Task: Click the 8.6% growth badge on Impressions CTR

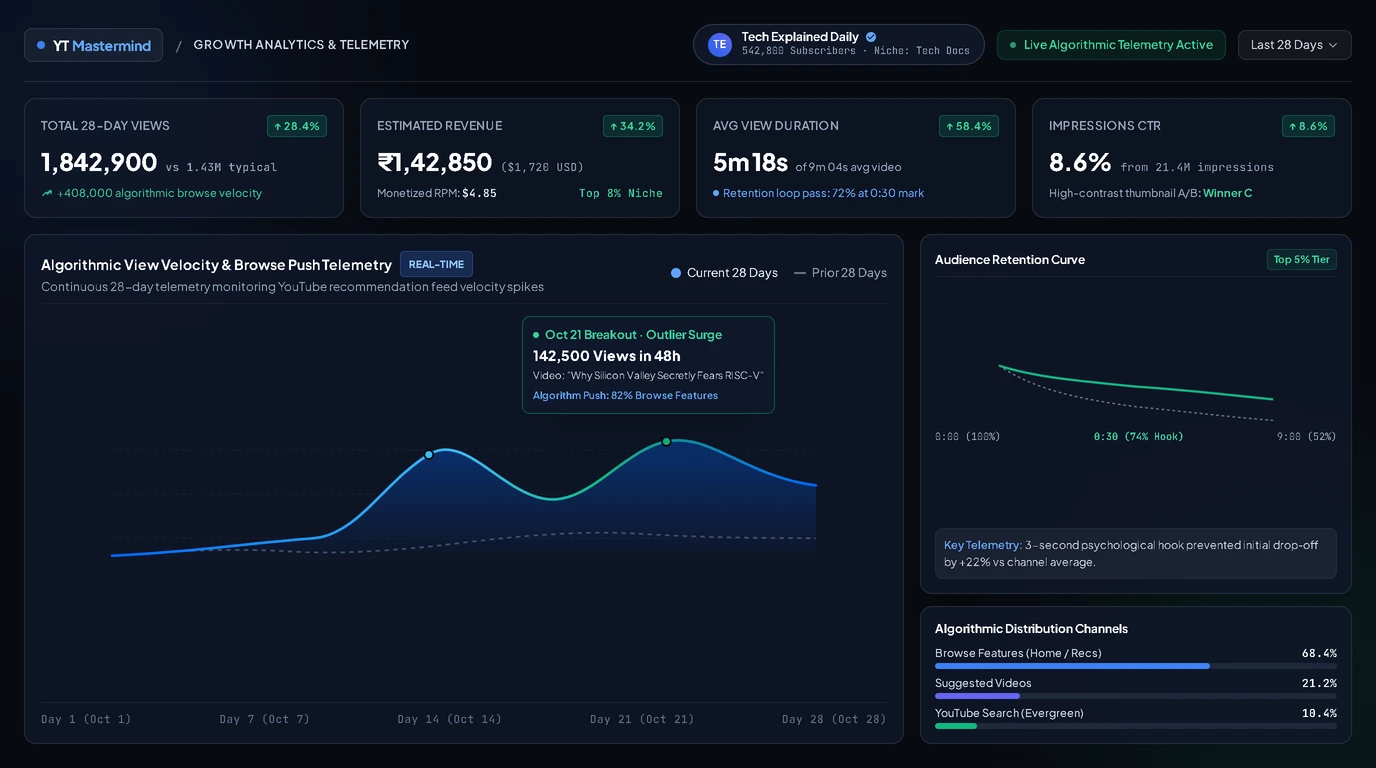Action: [x=1308, y=126]
